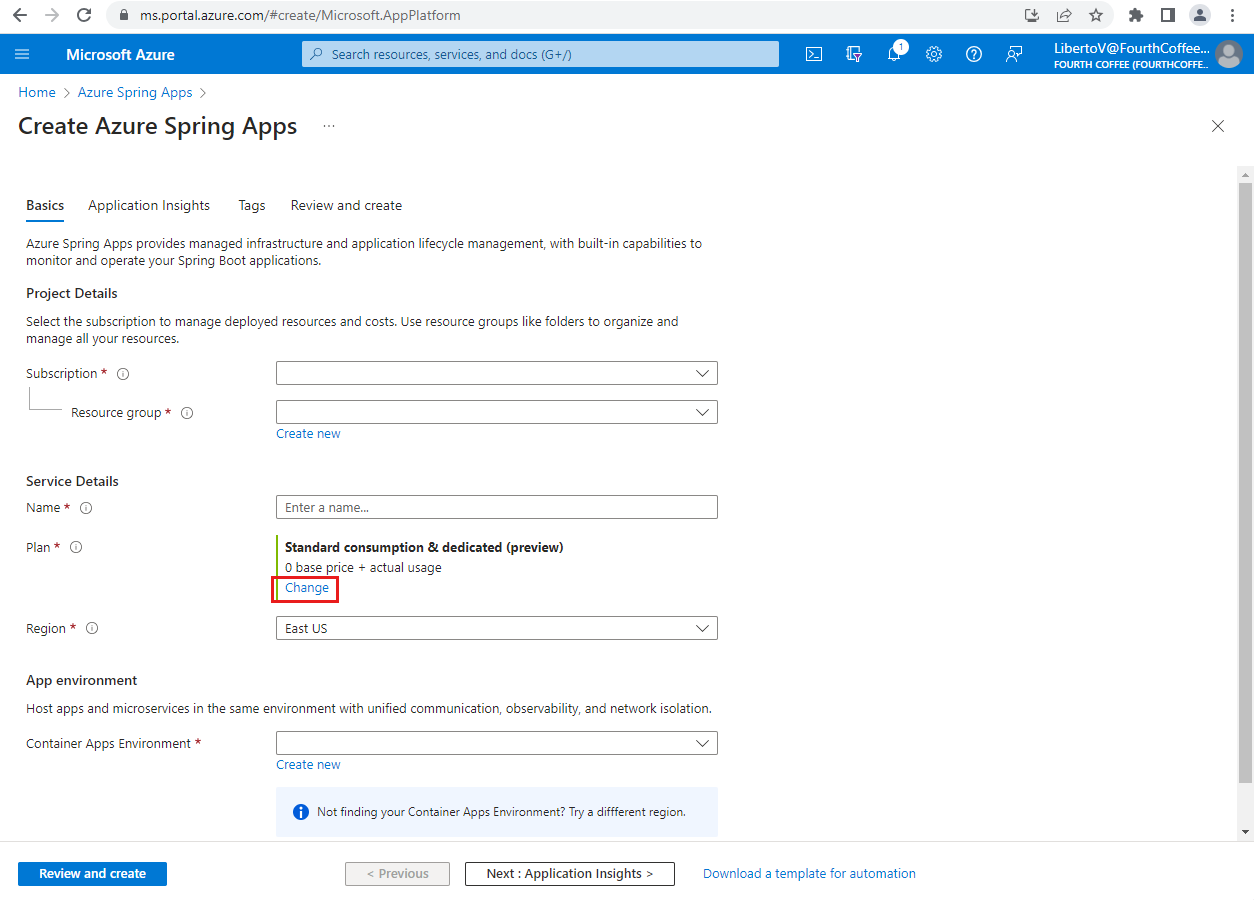Open Chrome three-dot menu
The image size is (1254, 900).
(x=1232, y=15)
